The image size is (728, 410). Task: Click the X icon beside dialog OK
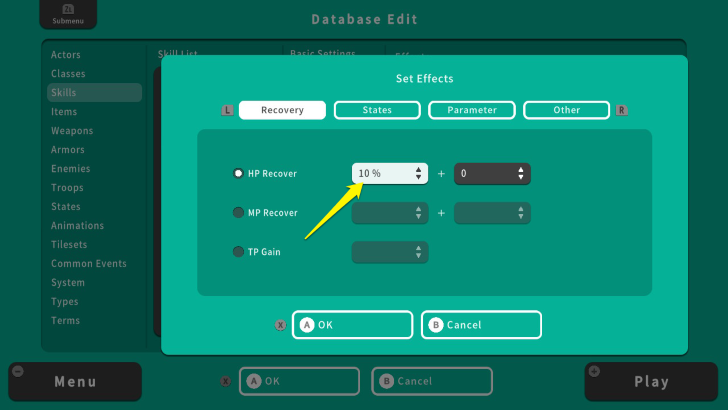pyautogui.click(x=280, y=325)
